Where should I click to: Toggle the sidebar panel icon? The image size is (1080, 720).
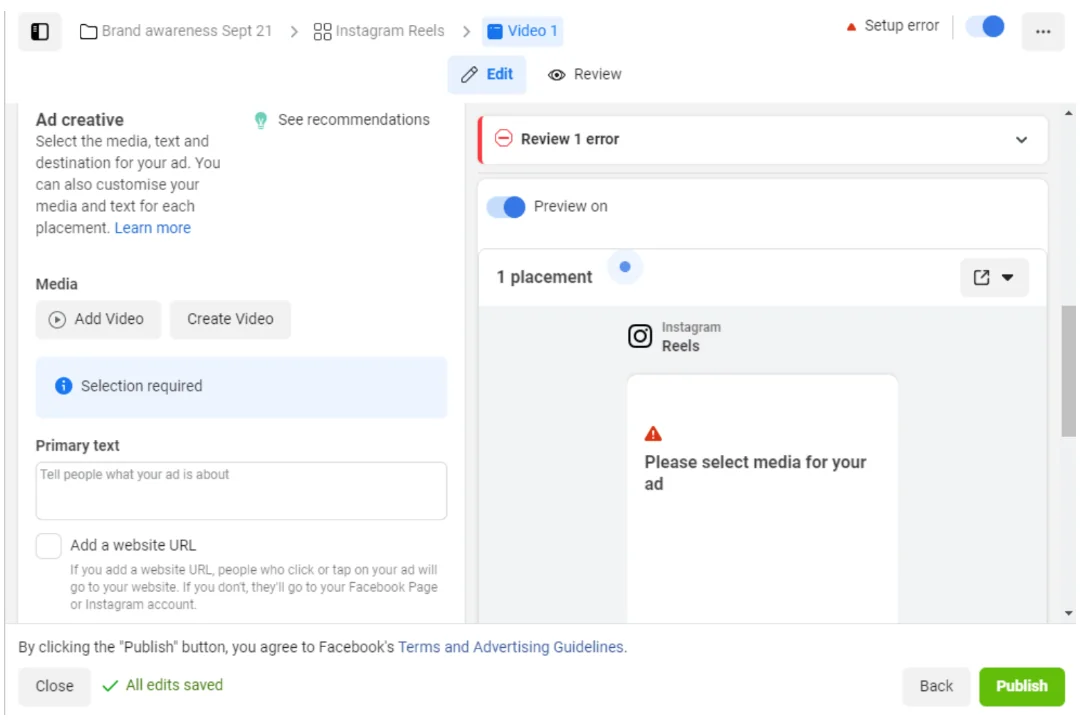[x=39, y=31]
